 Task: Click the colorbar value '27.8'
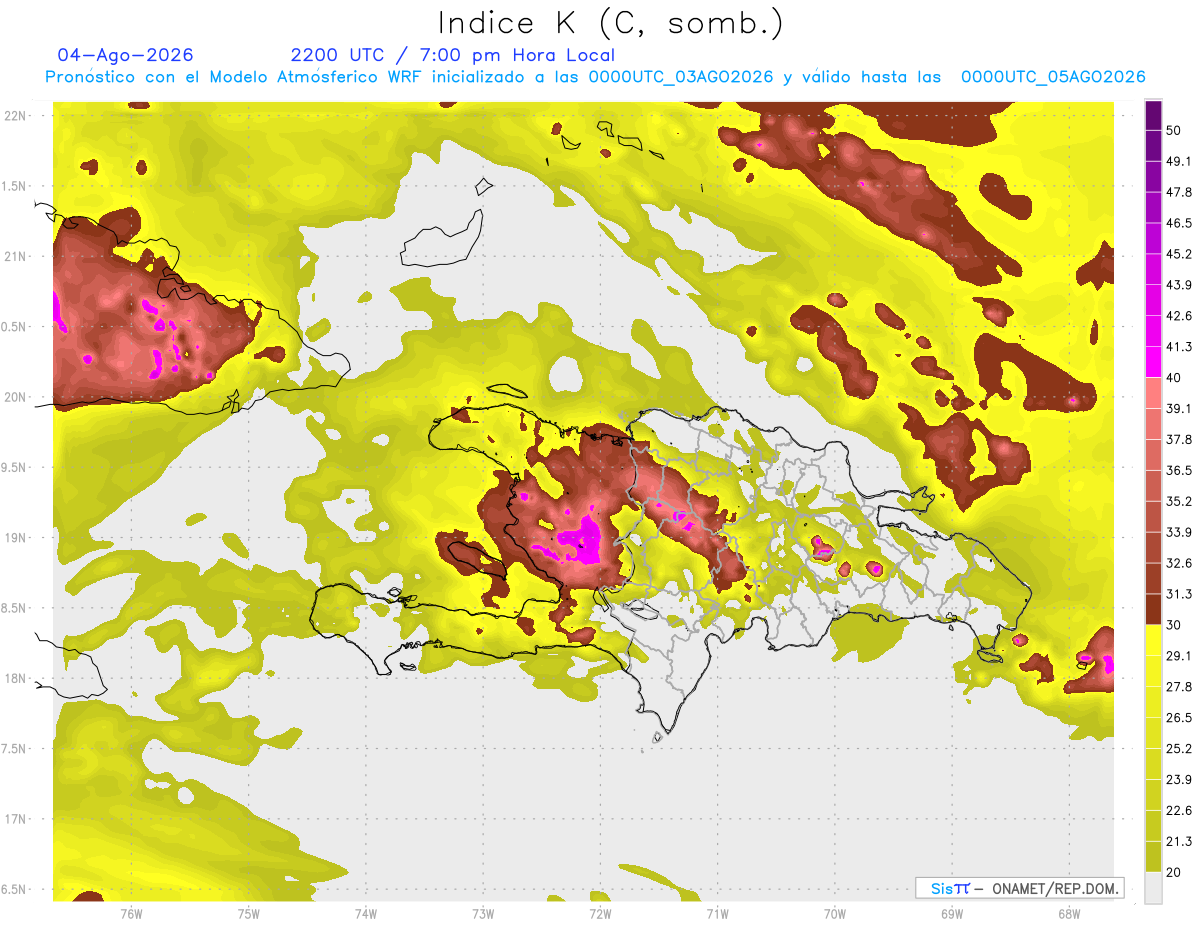[x=1179, y=686]
